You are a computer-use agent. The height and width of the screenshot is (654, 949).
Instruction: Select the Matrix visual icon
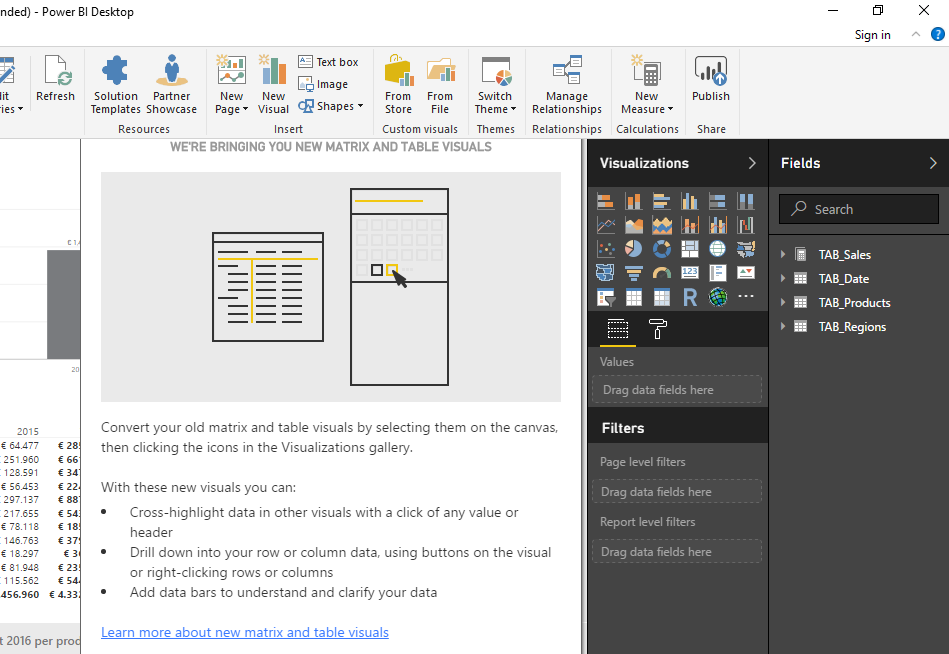coord(662,297)
